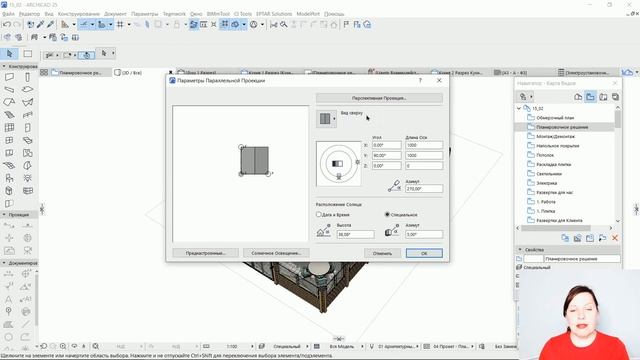Viewport: 640px width, 360px height.
Task: Collapse the 'Свойства' section in Navigator
Action: pos(520,249)
